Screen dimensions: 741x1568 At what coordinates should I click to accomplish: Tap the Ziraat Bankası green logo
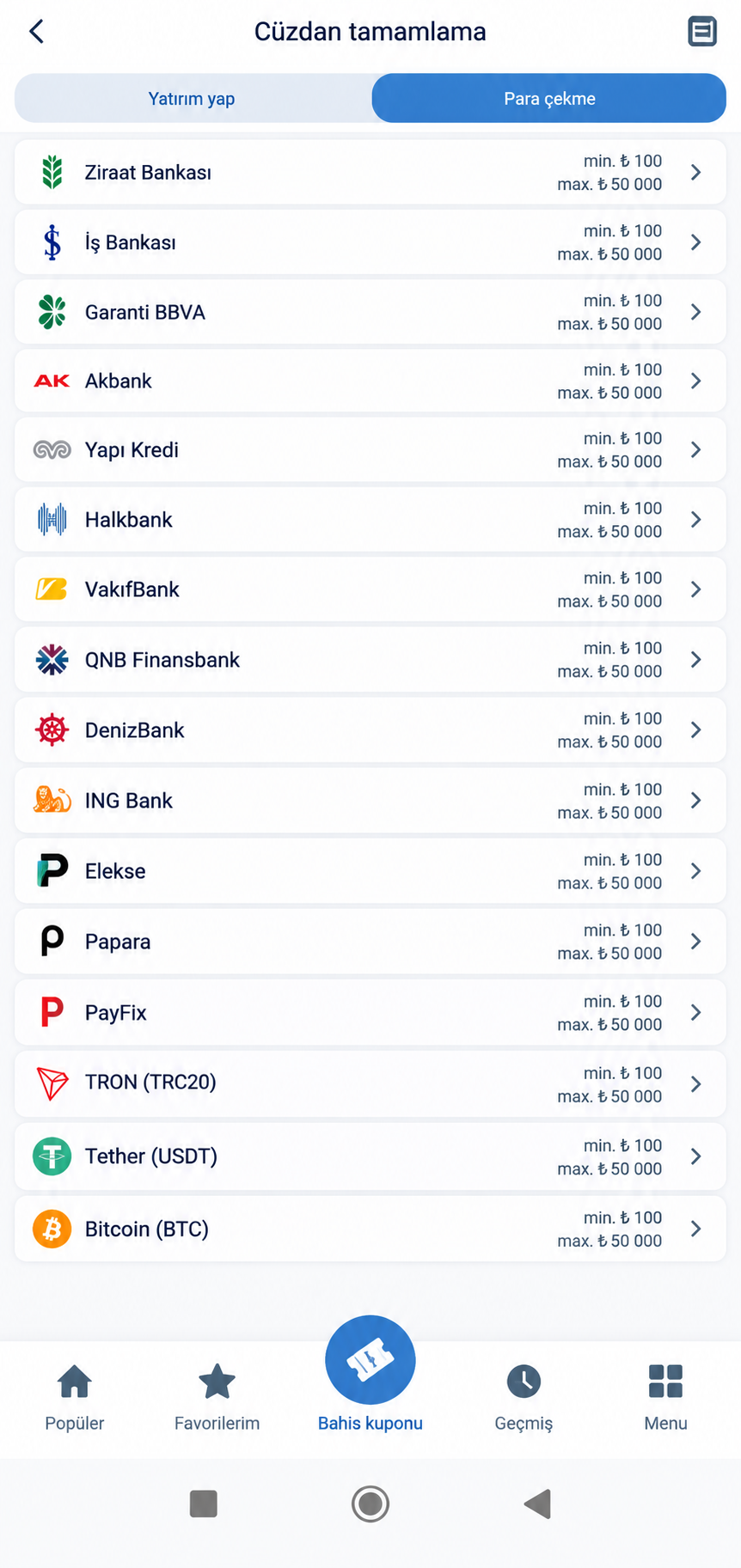(52, 173)
